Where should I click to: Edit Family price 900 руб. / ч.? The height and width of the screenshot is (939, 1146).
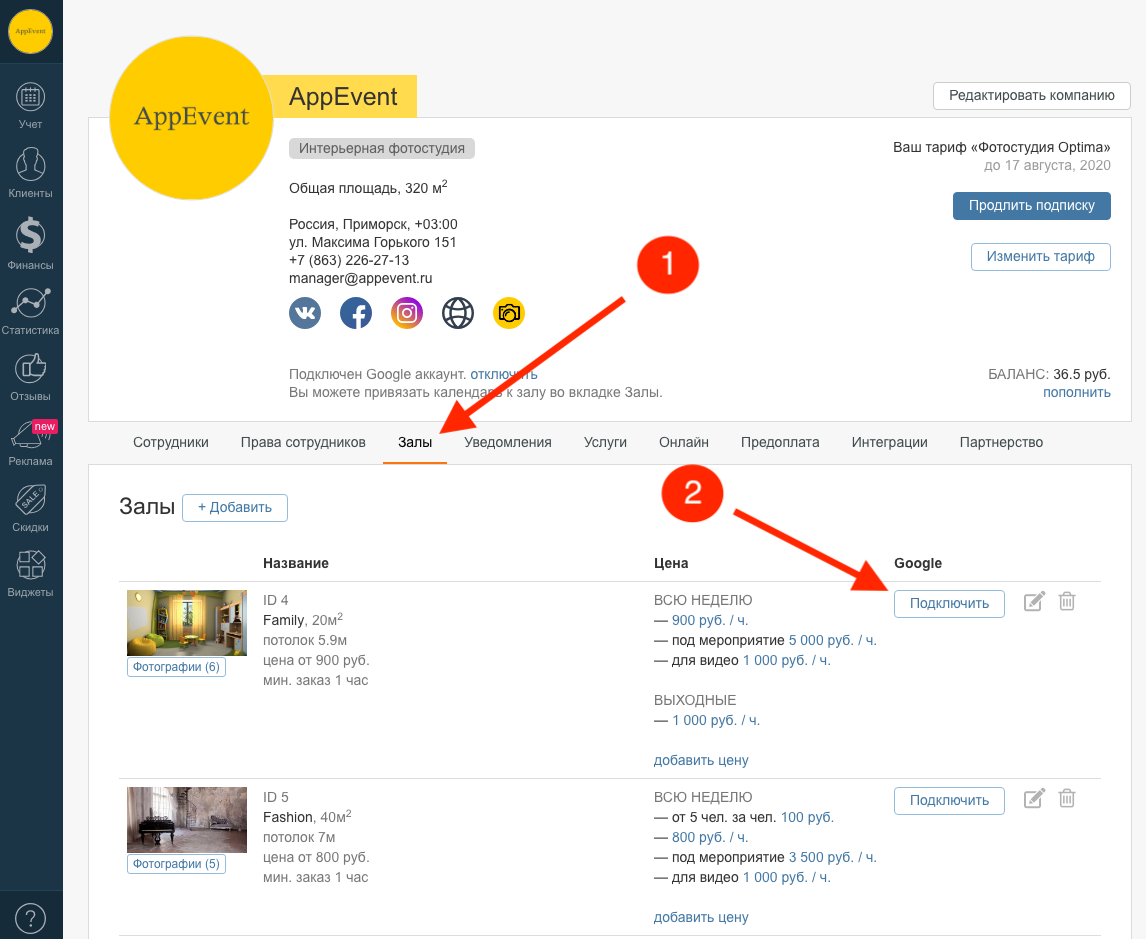[710, 620]
